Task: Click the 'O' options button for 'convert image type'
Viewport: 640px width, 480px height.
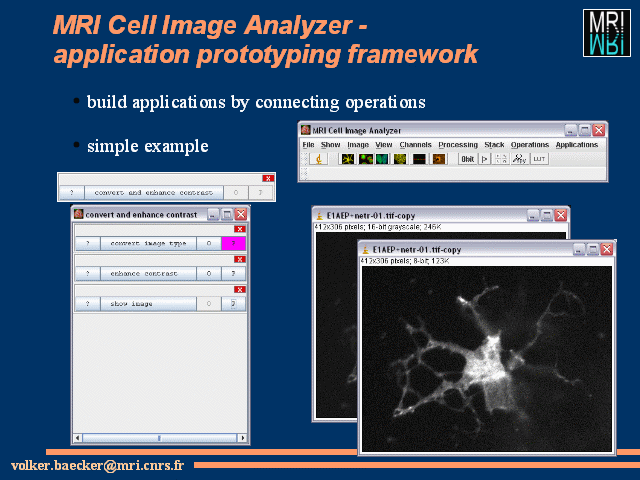Action: click(209, 243)
